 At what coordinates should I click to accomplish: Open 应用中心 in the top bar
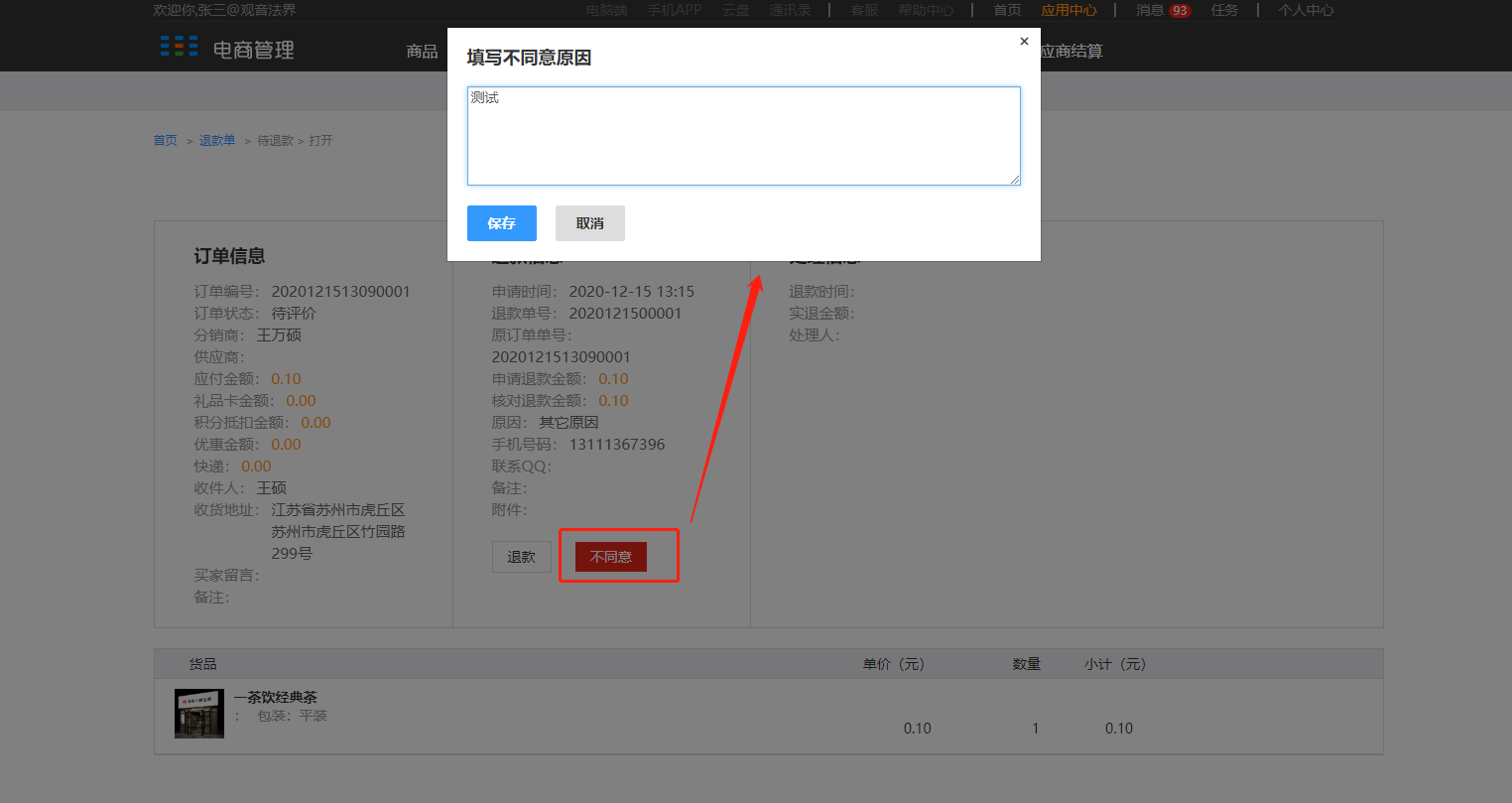tap(1069, 10)
